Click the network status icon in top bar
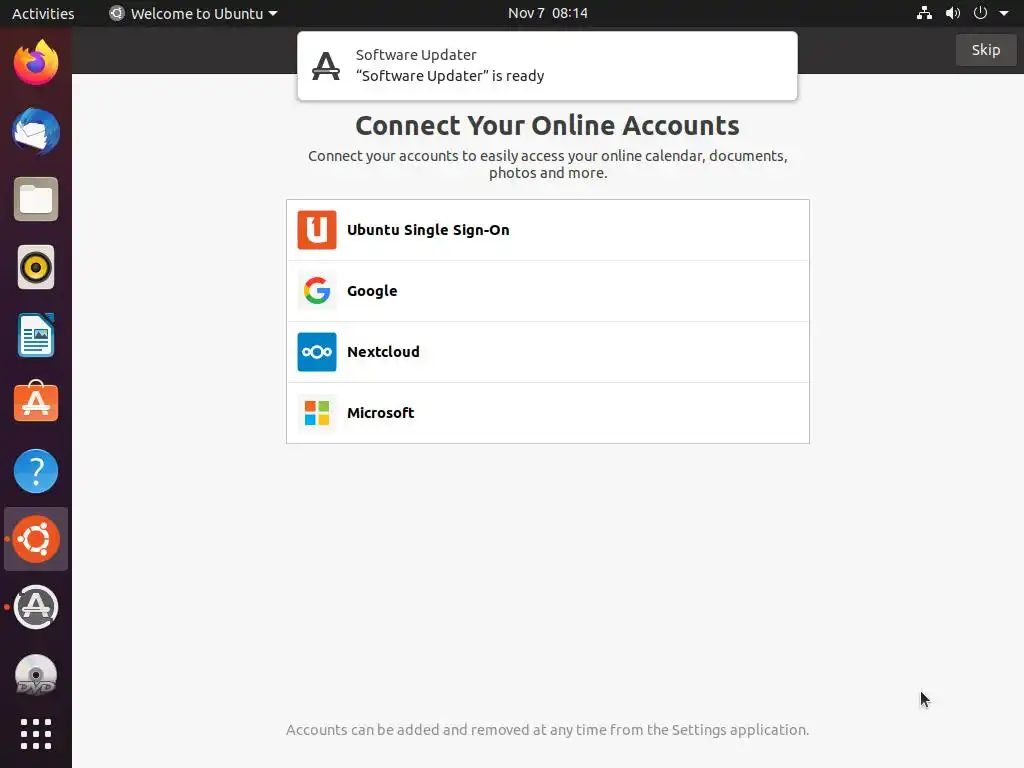 [x=924, y=13]
